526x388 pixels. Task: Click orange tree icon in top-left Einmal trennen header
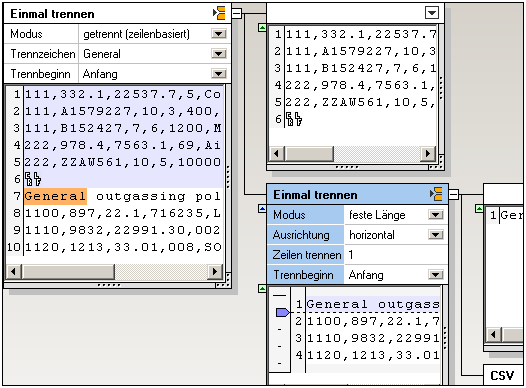tap(219, 13)
